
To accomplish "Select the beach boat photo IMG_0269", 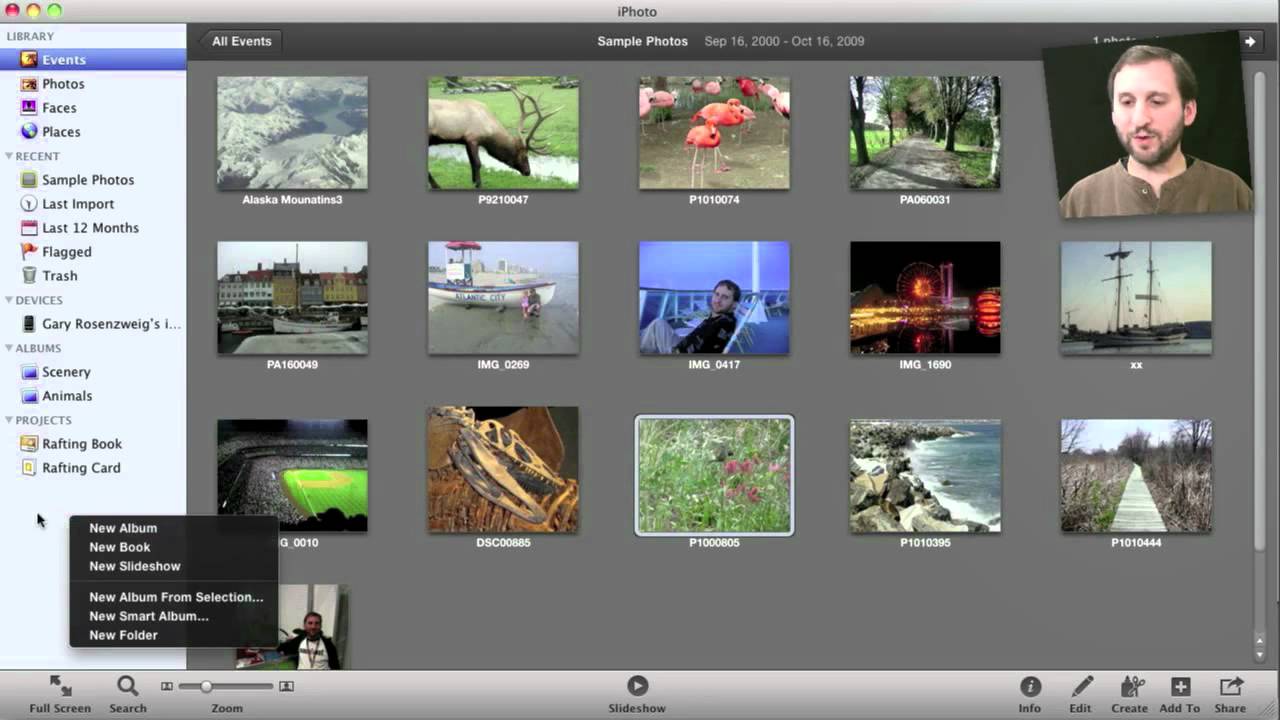I will pos(503,298).
